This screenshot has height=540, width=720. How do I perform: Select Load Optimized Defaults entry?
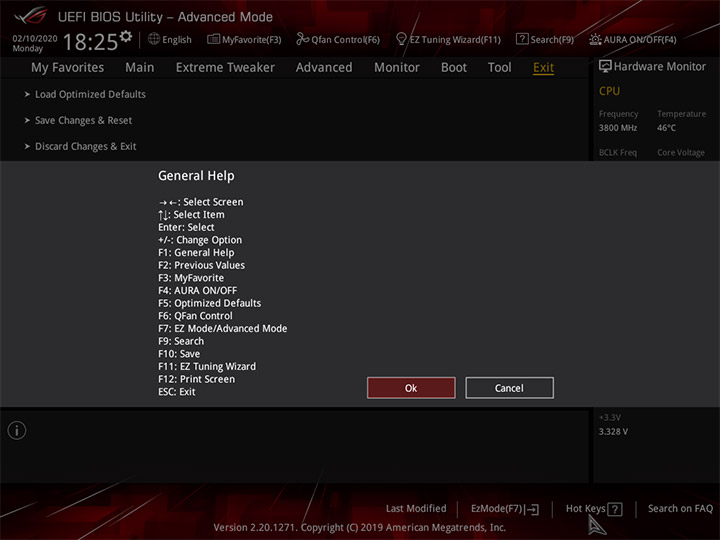click(90, 94)
